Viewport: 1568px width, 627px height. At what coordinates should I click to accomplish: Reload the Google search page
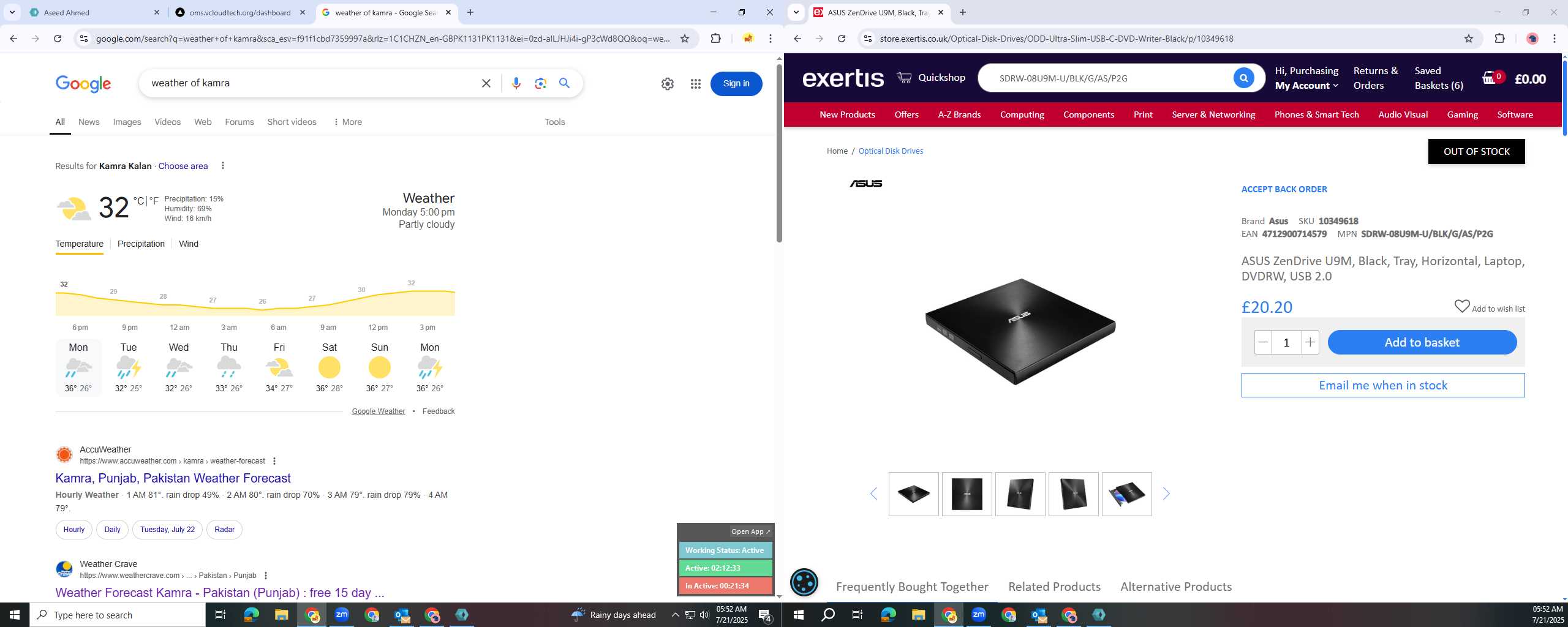coord(57,39)
